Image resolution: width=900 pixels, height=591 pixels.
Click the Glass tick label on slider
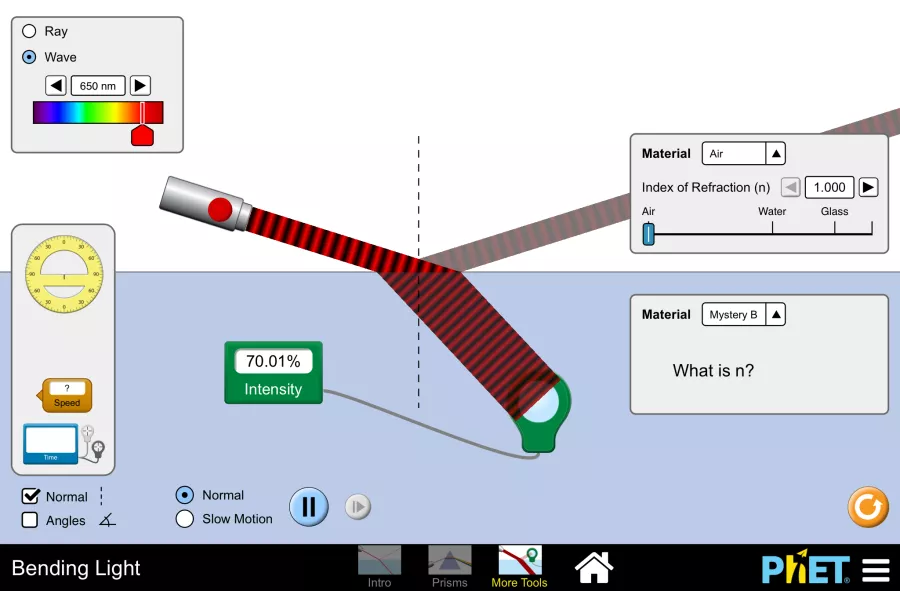(x=834, y=211)
